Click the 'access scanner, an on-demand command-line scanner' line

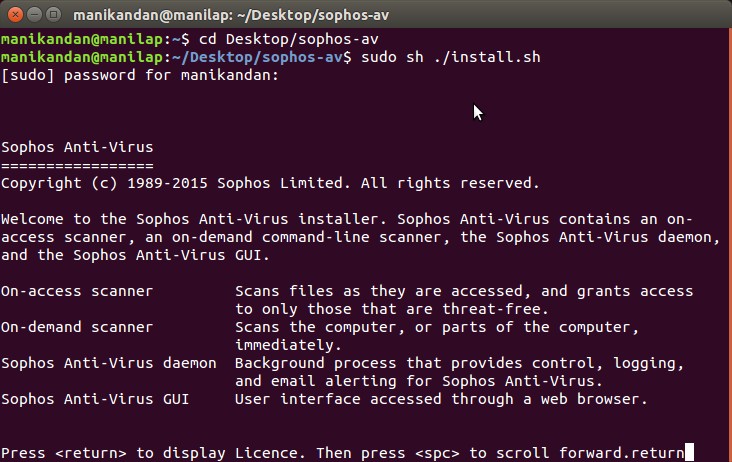(x=360, y=238)
